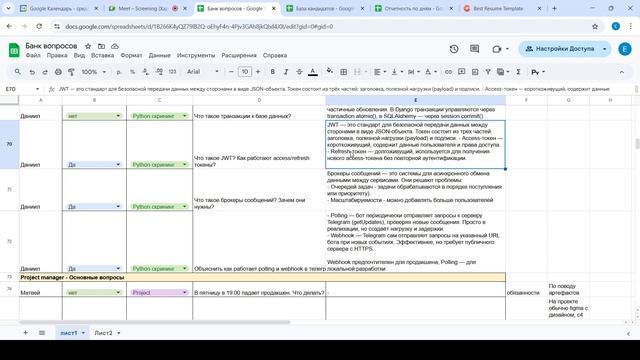
Task: Collapse the toolbar with the chevron
Action: 622,72
